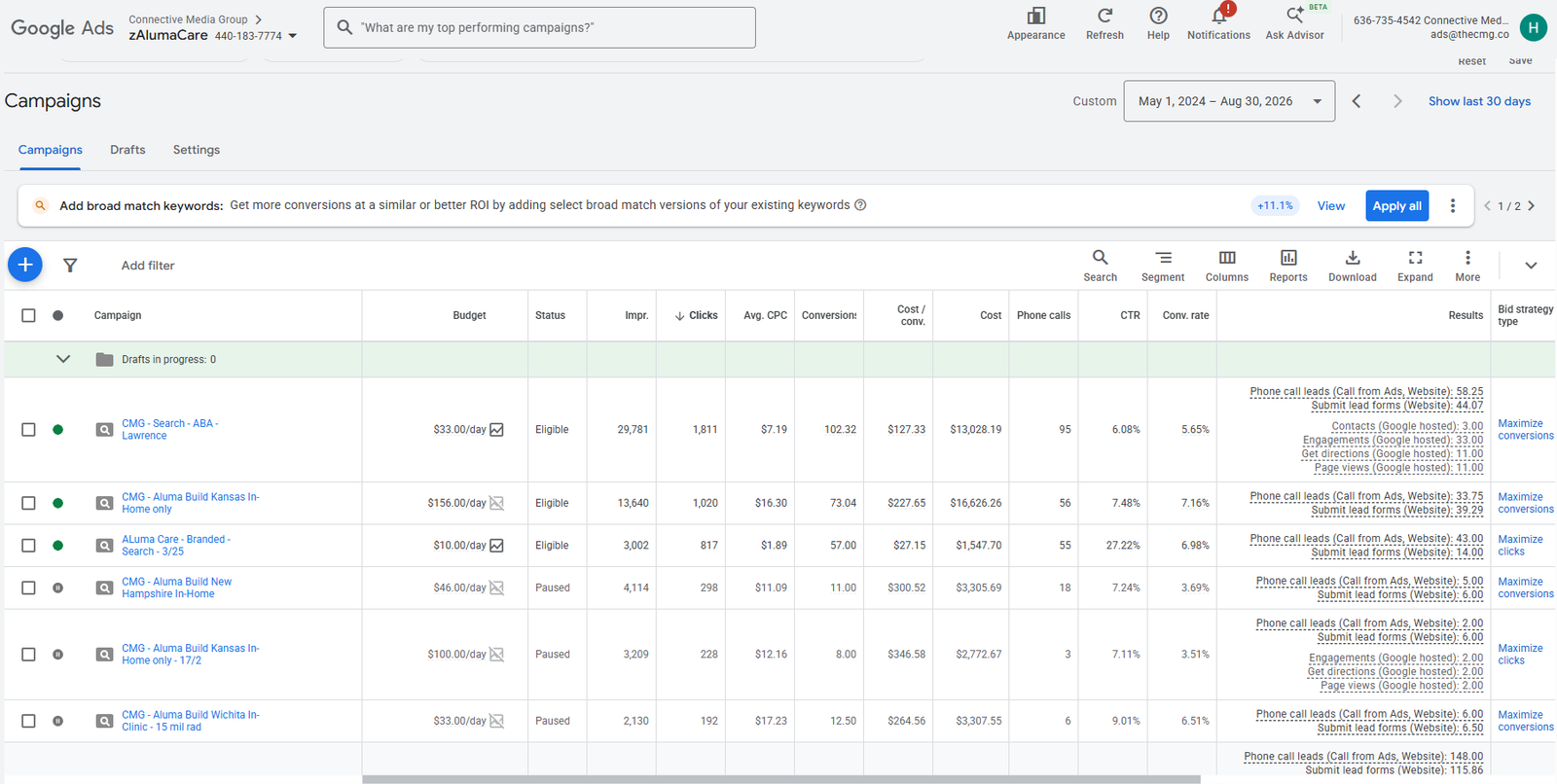Collapse the chart chevron beside More
1557x784 pixels.
click(x=1531, y=266)
